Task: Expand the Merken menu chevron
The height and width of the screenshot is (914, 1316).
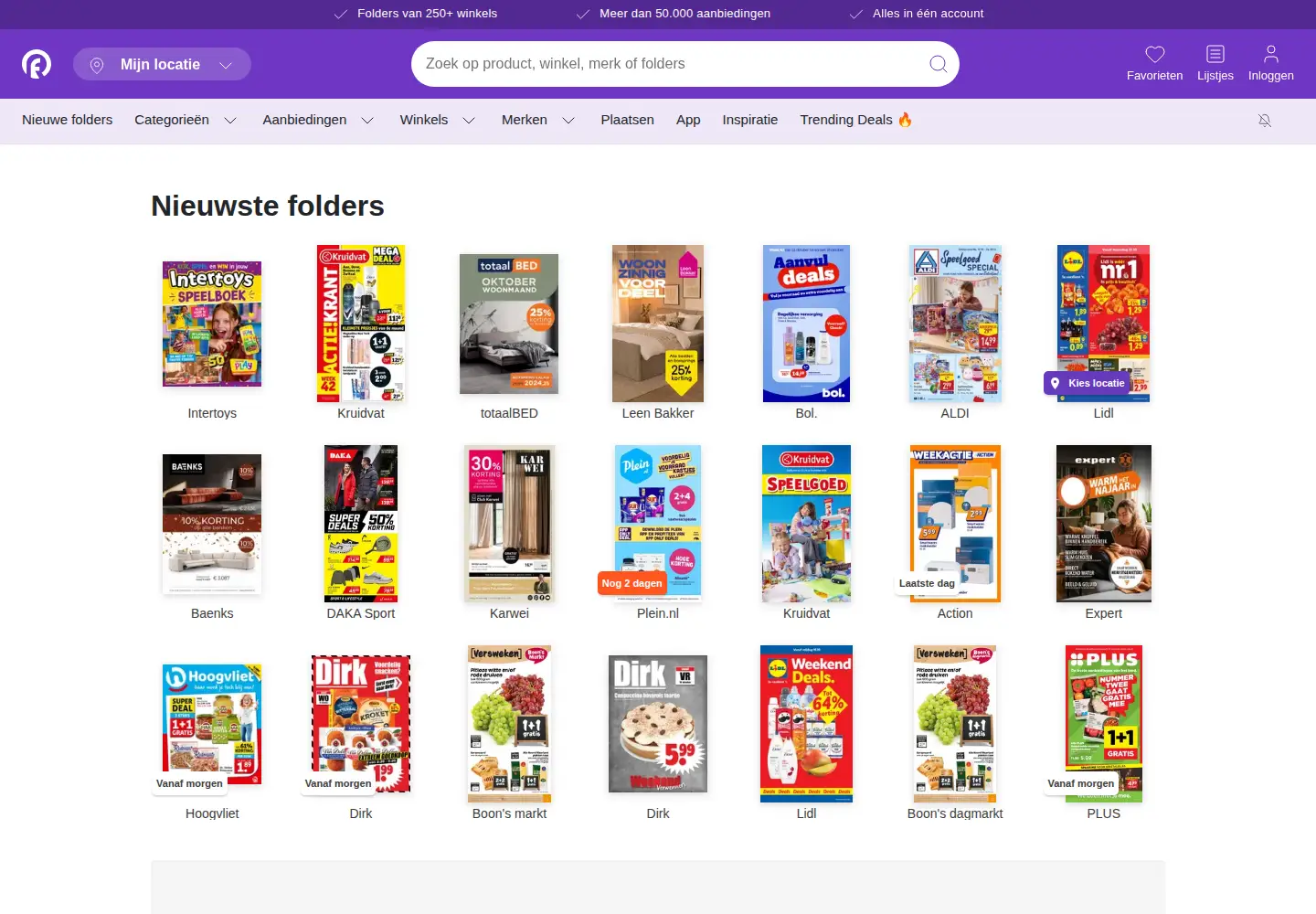Action: tap(568, 121)
